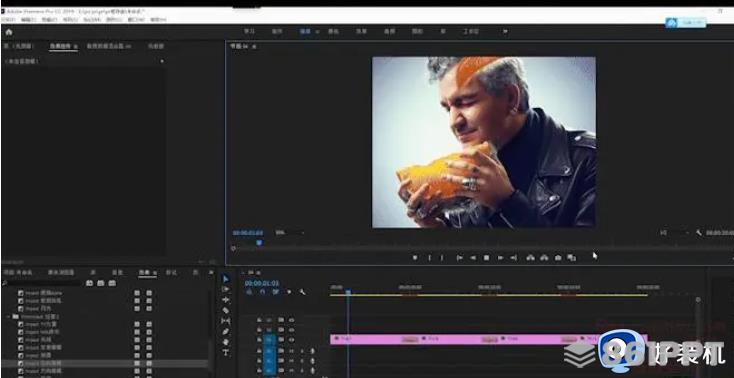This screenshot has height=378, width=734.
Task: Click the Home icon in the header
Action: click(8, 32)
